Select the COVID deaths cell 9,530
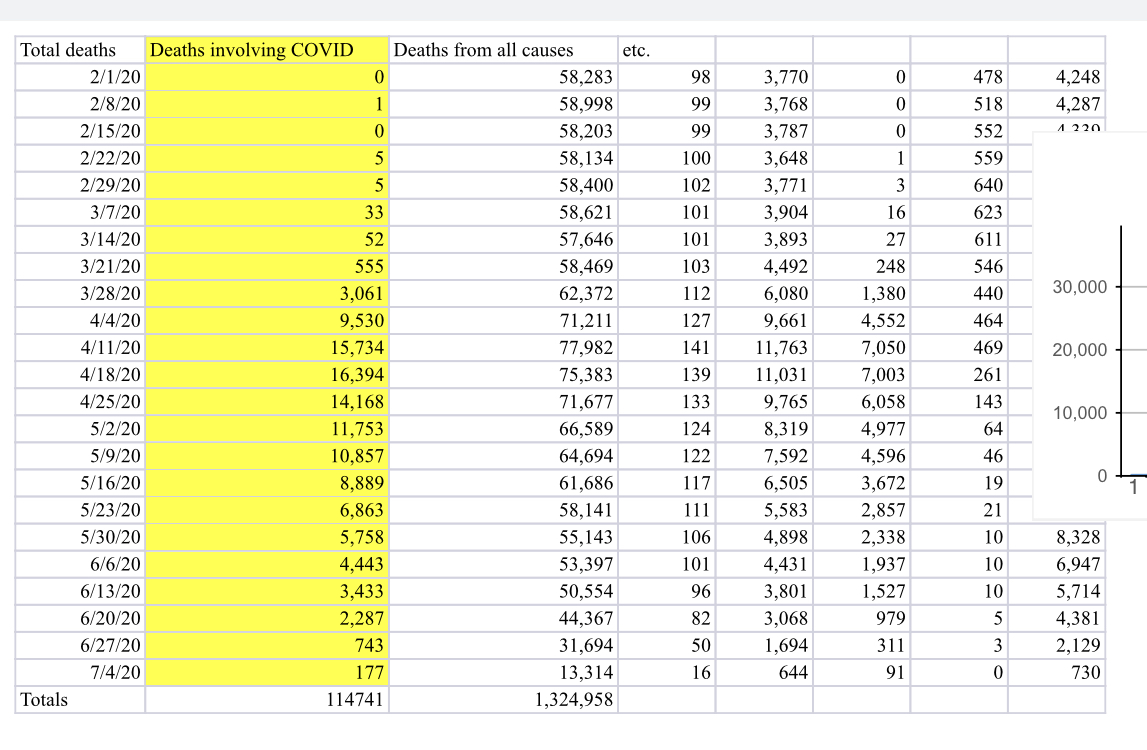 point(267,320)
